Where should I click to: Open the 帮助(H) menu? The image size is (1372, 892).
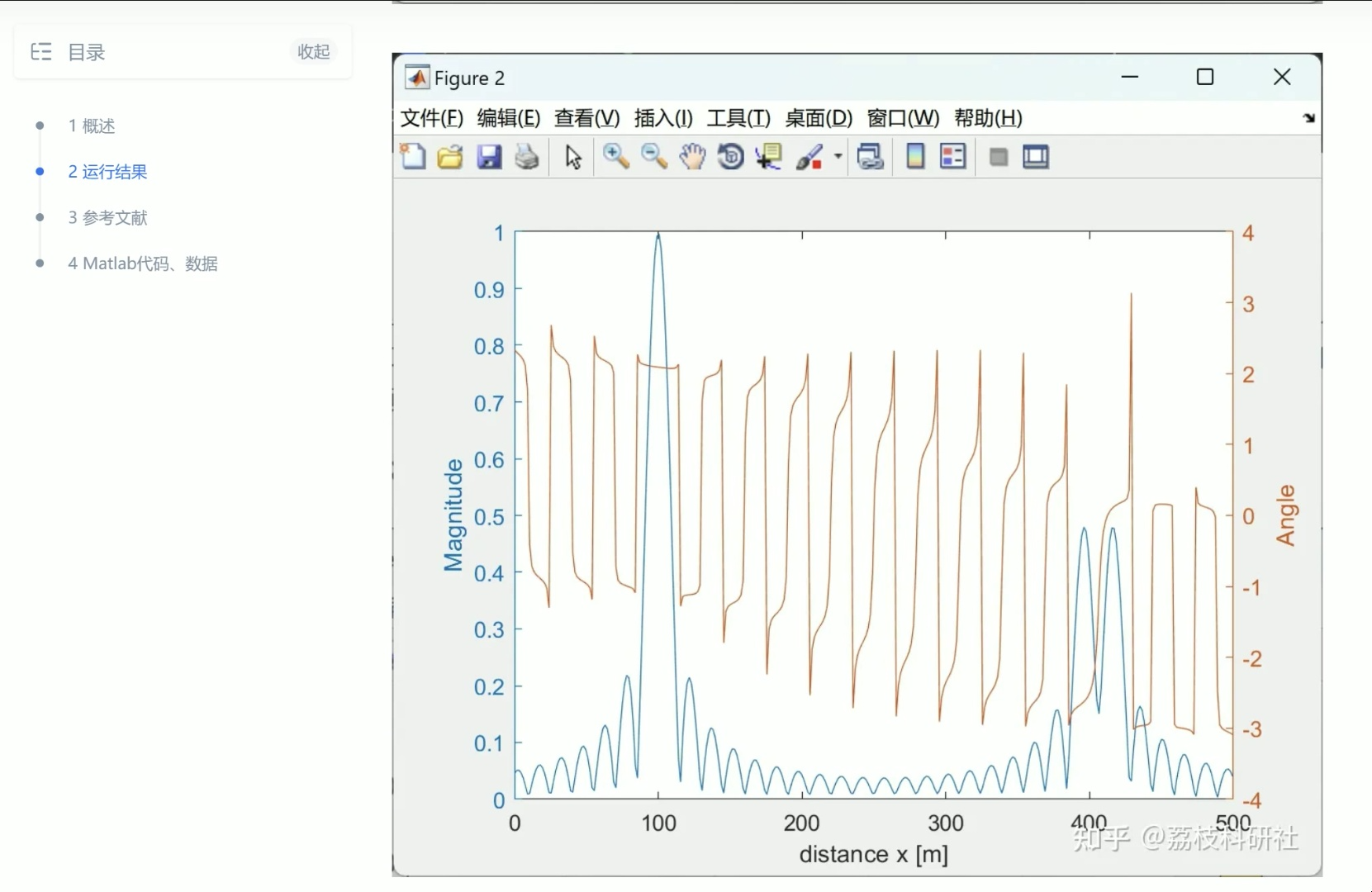(x=988, y=118)
